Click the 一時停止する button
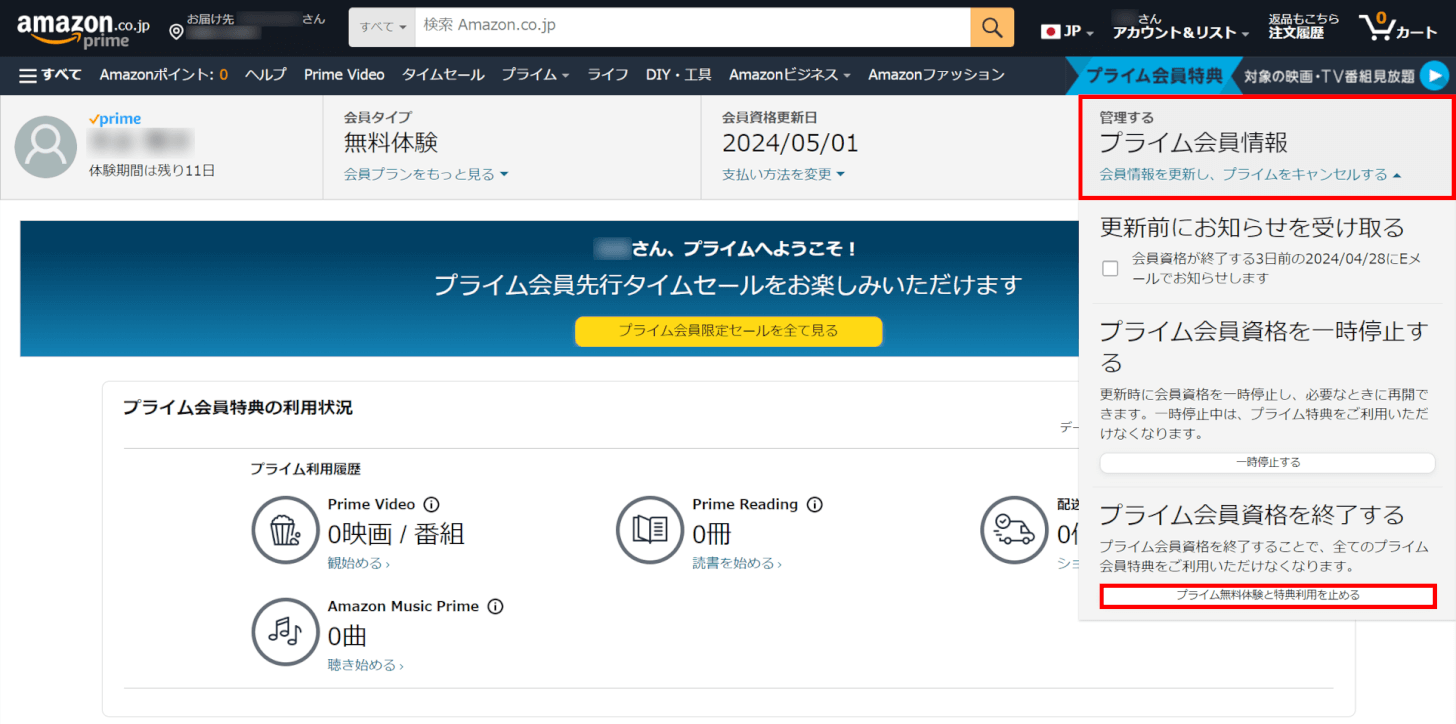The image size is (1456, 724). pyautogui.click(x=1267, y=463)
